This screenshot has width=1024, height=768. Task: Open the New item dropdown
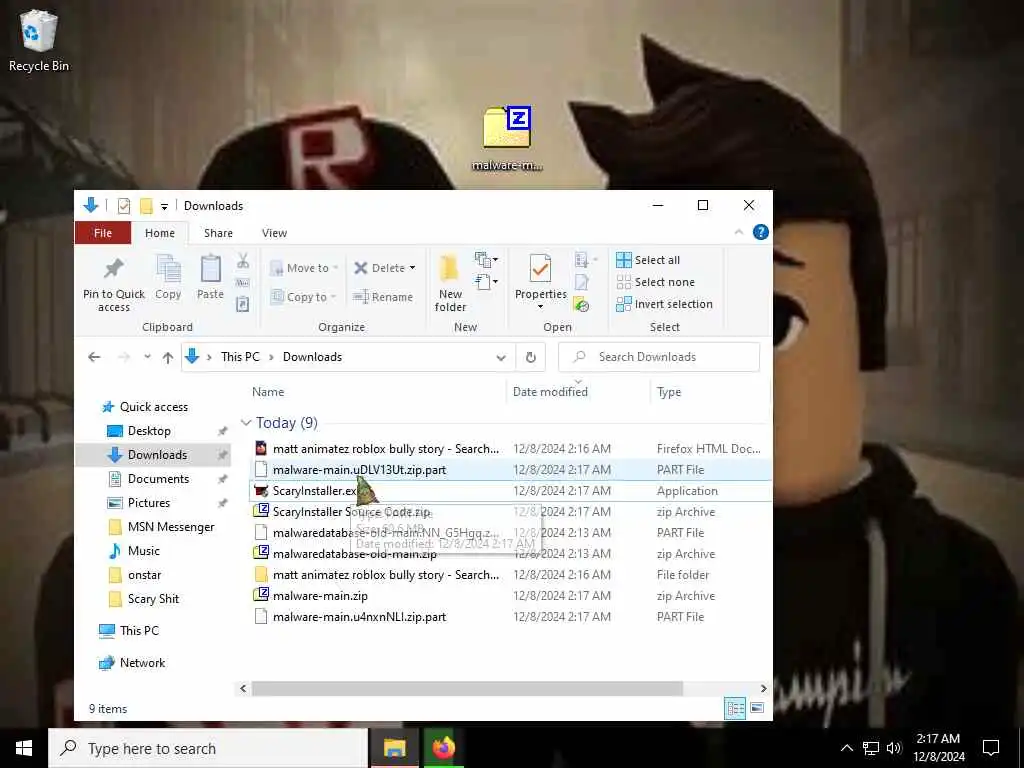(x=487, y=260)
